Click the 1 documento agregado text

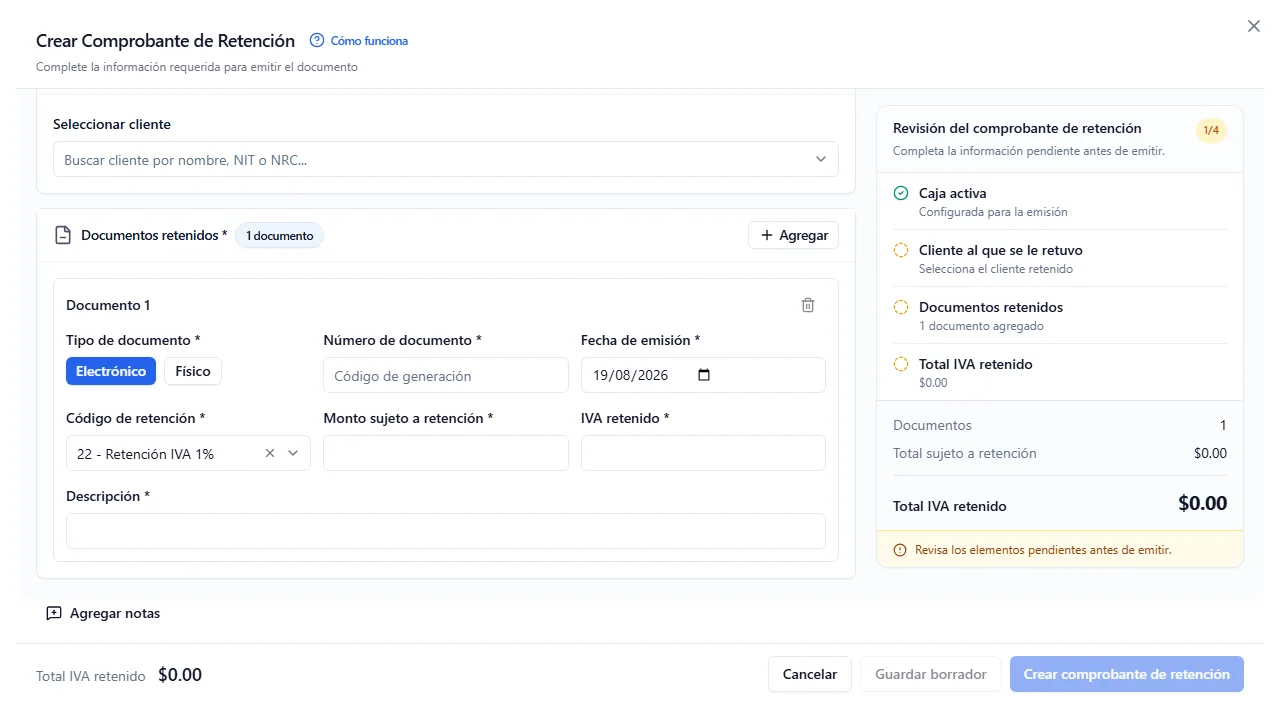[x=981, y=326]
